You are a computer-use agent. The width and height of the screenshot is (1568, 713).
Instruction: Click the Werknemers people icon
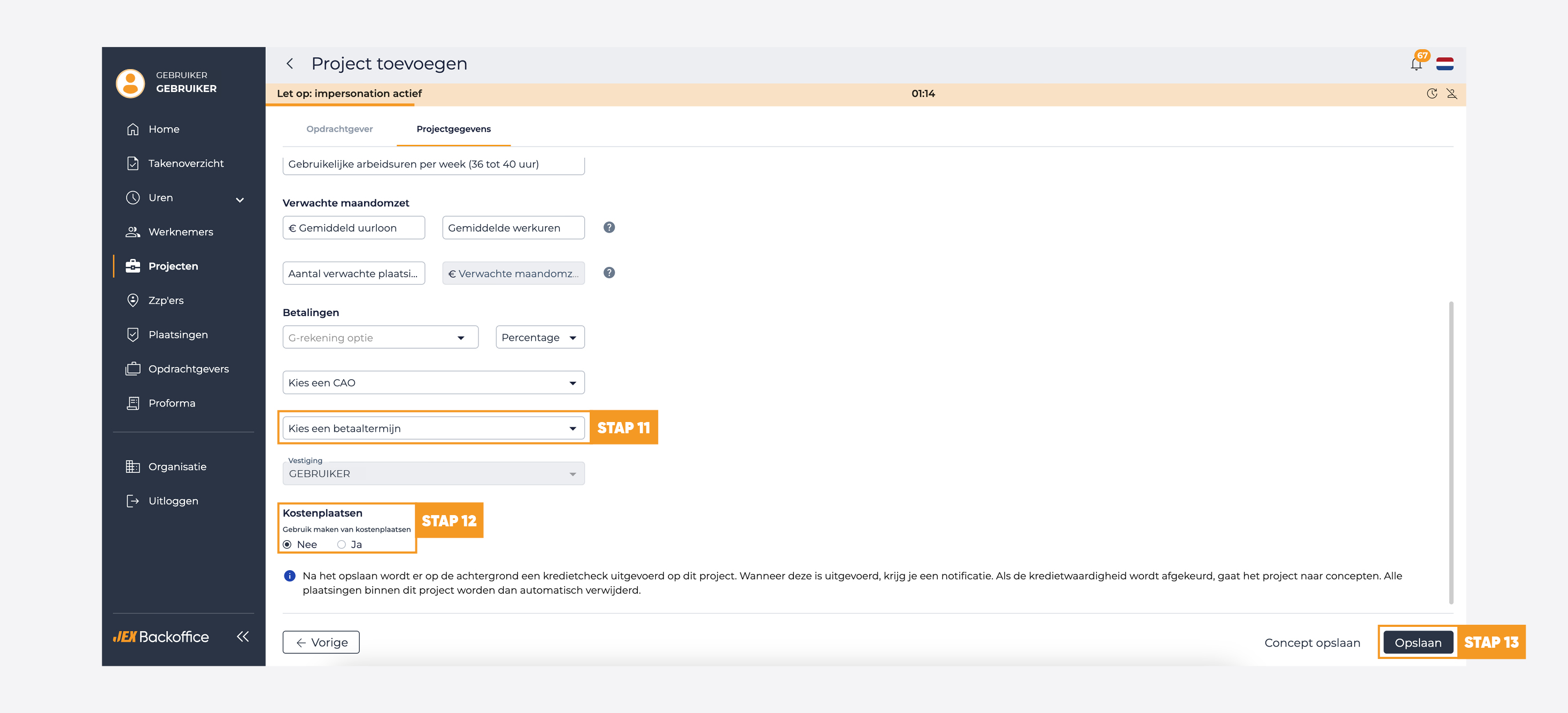click(133, 232)
